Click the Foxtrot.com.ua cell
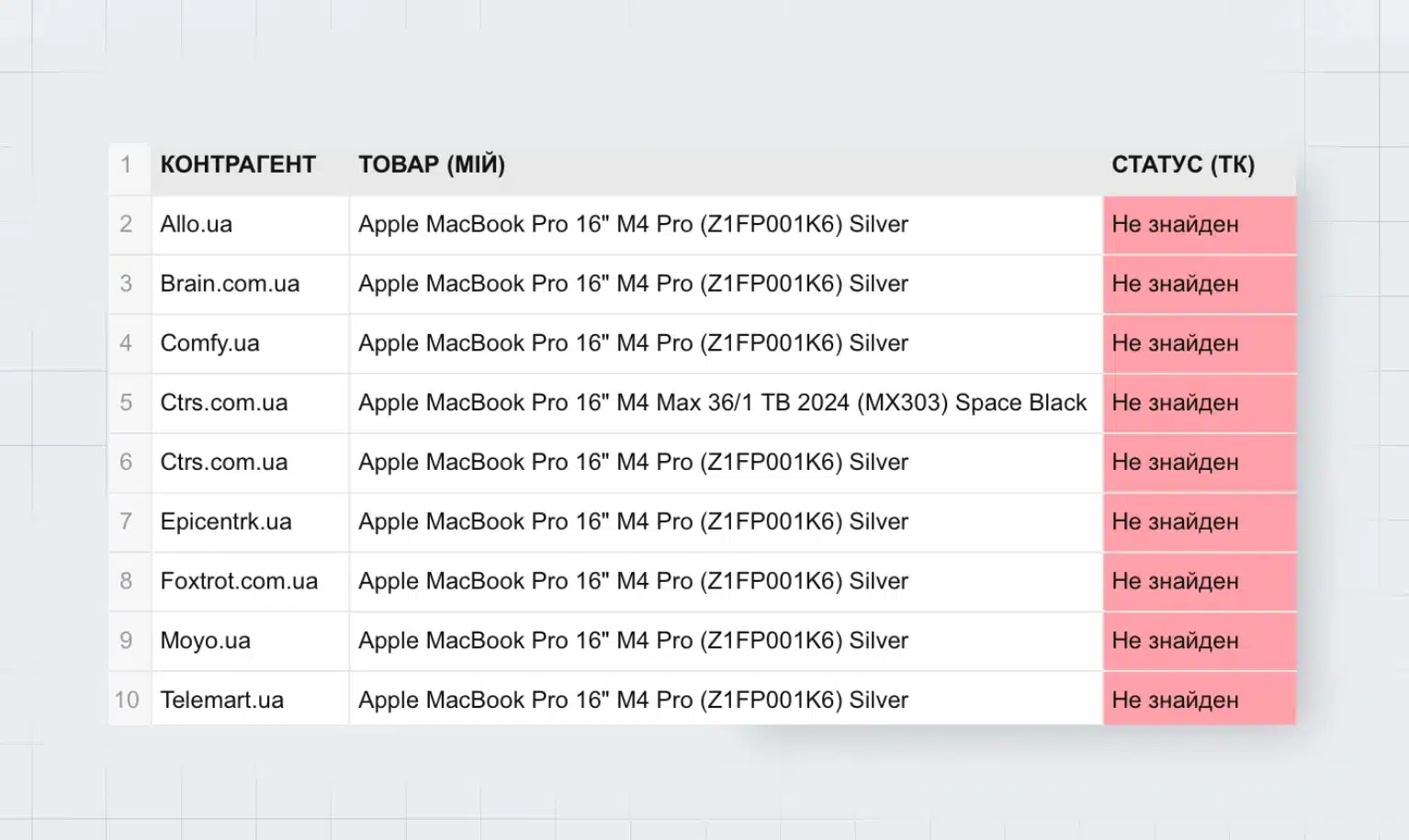The height and width of the screenshot is (840, 1409). pyautogui.click(x=239, y=581)
